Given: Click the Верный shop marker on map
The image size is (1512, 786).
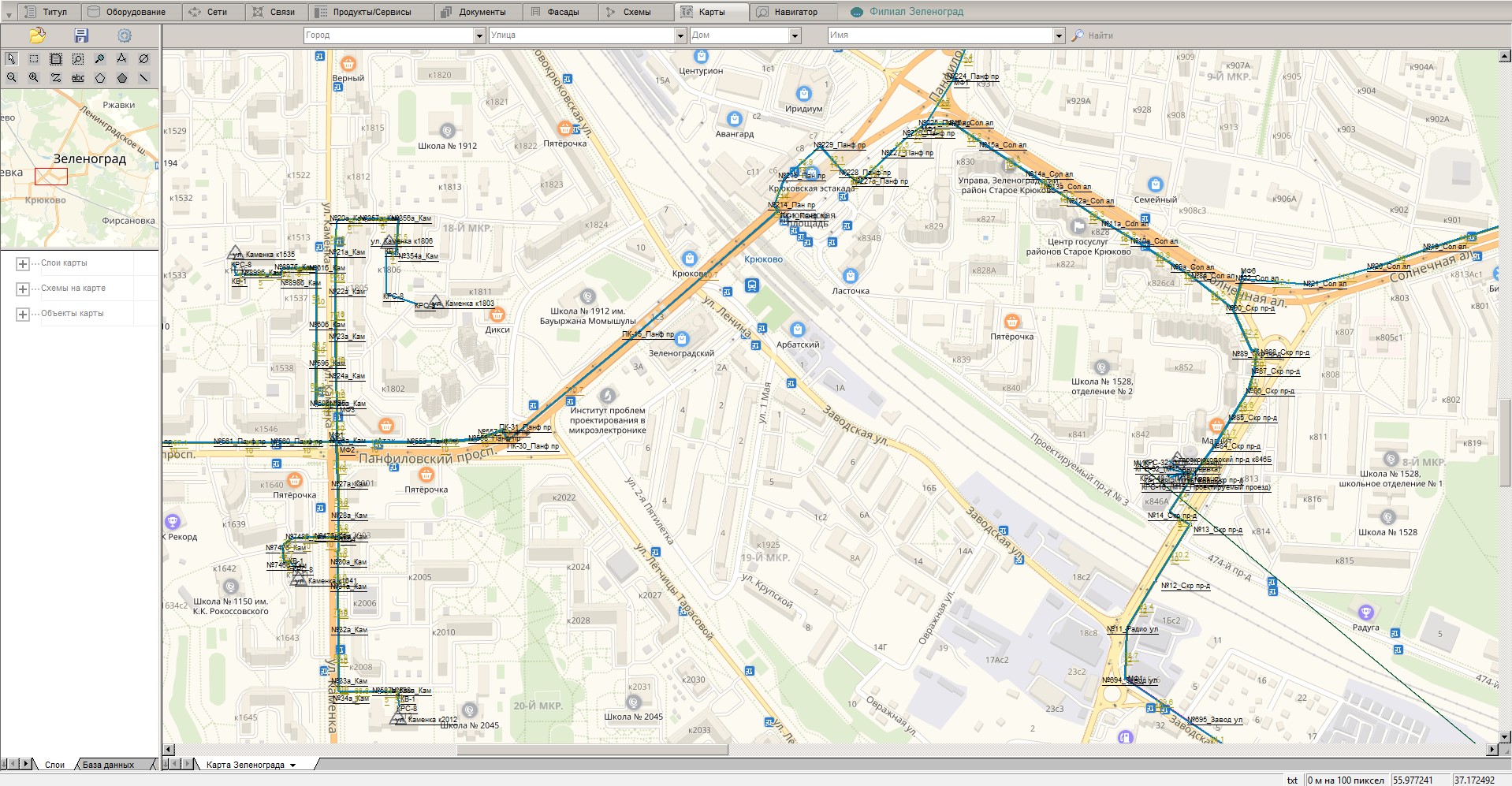Looking at the screenshot, I should pyautogui.click(x=348, y=64).
